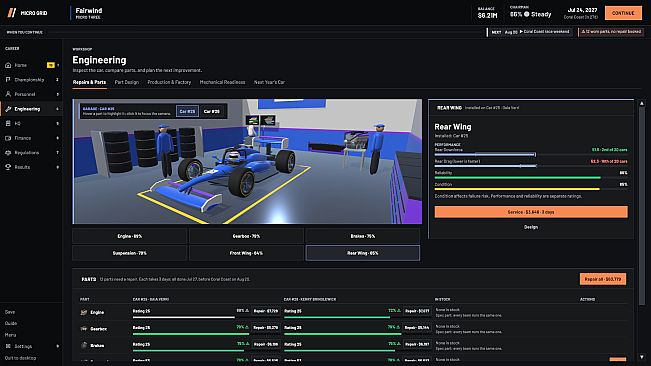Open the Championship sidebar flag icon

(8, 80)
